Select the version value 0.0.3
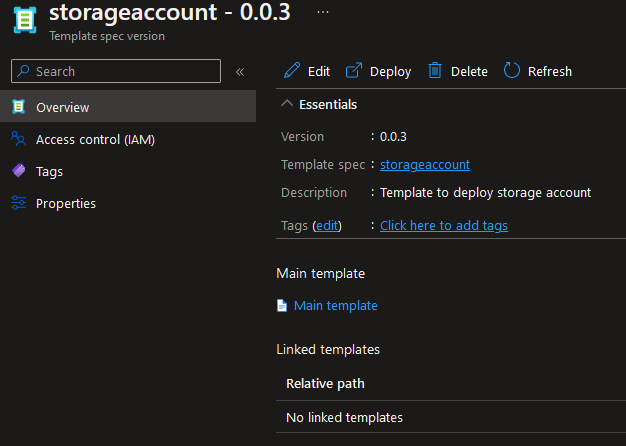The height and width of the screenshot is (446, 626). pyautogui.click(x=393, y=137)
